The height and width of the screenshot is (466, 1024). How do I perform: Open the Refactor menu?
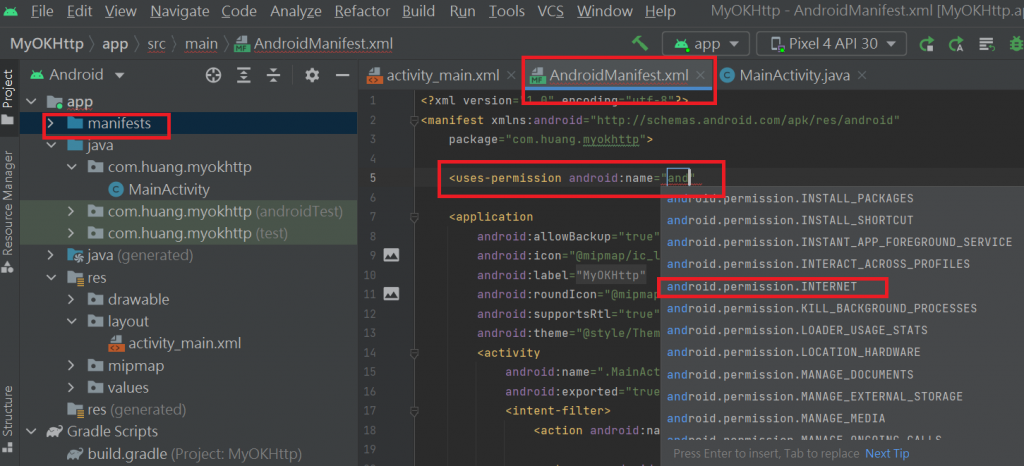pyautogui.click(x=362, y=11)
